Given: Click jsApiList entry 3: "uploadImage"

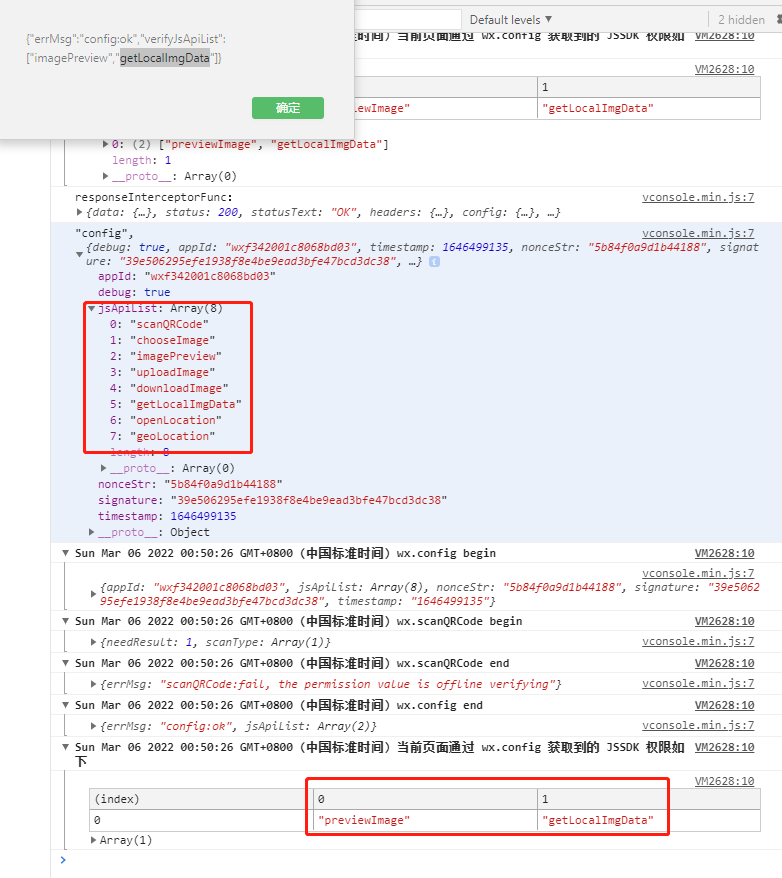Looking at the screenshot, I should tap(162, 372).
